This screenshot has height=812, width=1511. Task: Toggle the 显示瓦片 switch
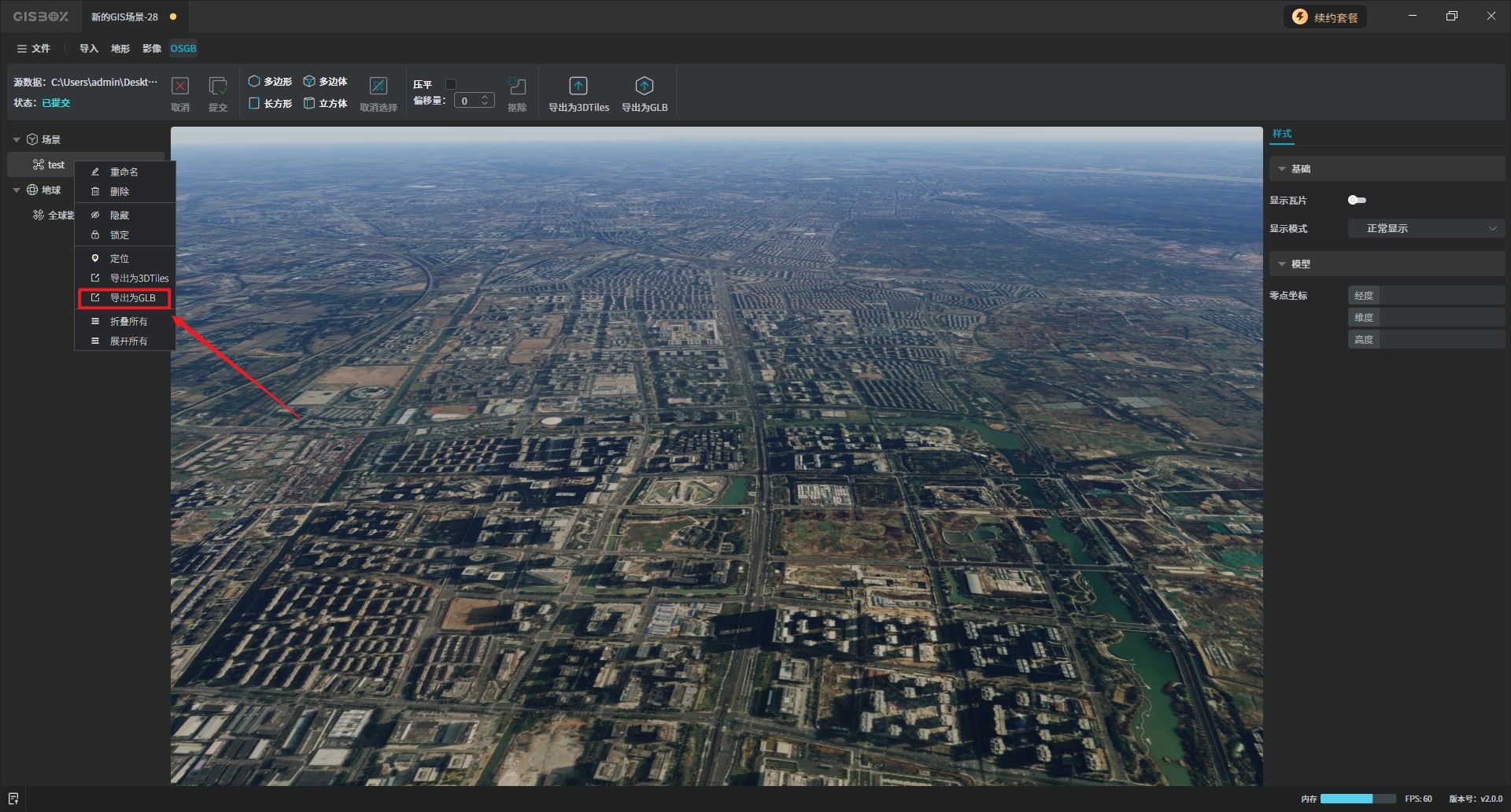point(1357,200)
